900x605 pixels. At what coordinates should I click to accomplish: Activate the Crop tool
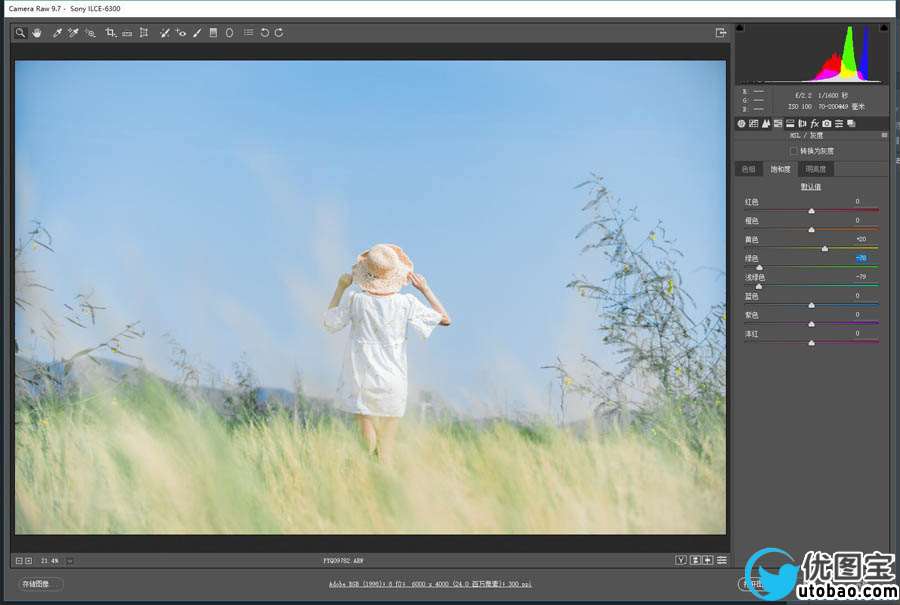111,33
